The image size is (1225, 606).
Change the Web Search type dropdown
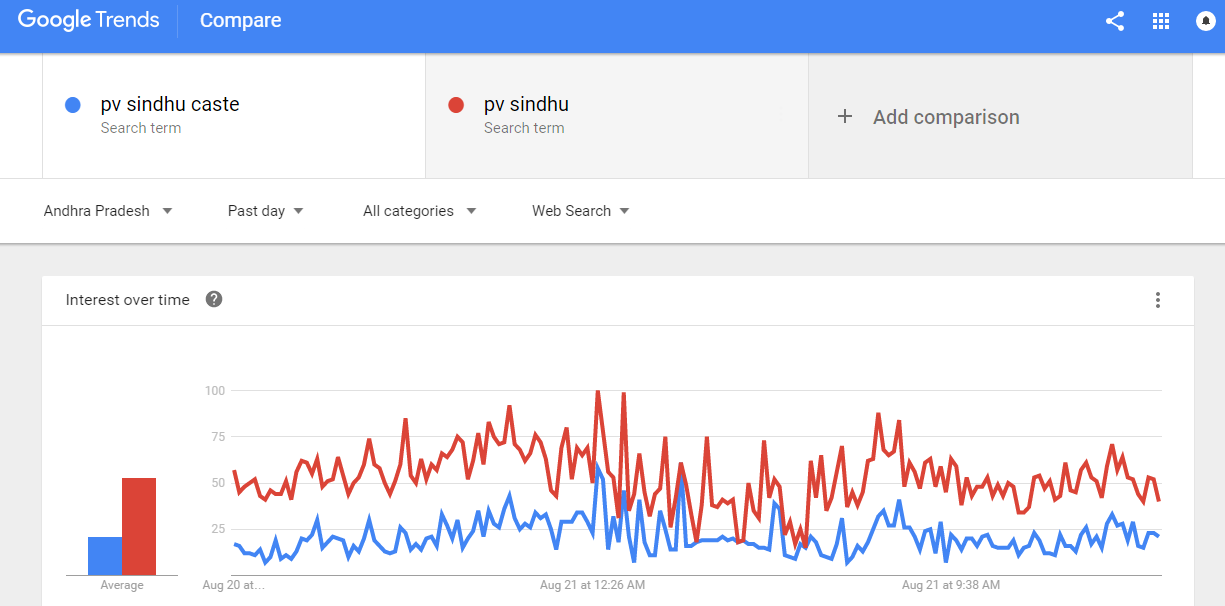(580, 211)
